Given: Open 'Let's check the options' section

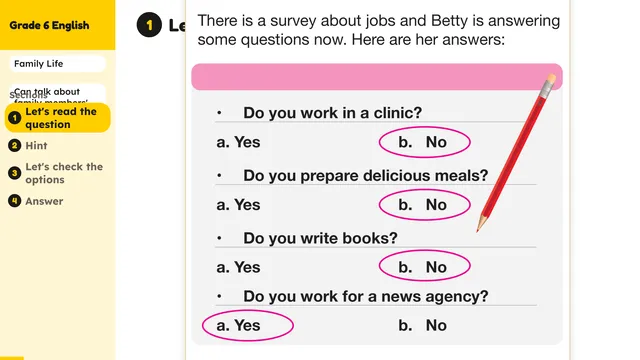Looking at the screenshot, I should click(64, 173).
